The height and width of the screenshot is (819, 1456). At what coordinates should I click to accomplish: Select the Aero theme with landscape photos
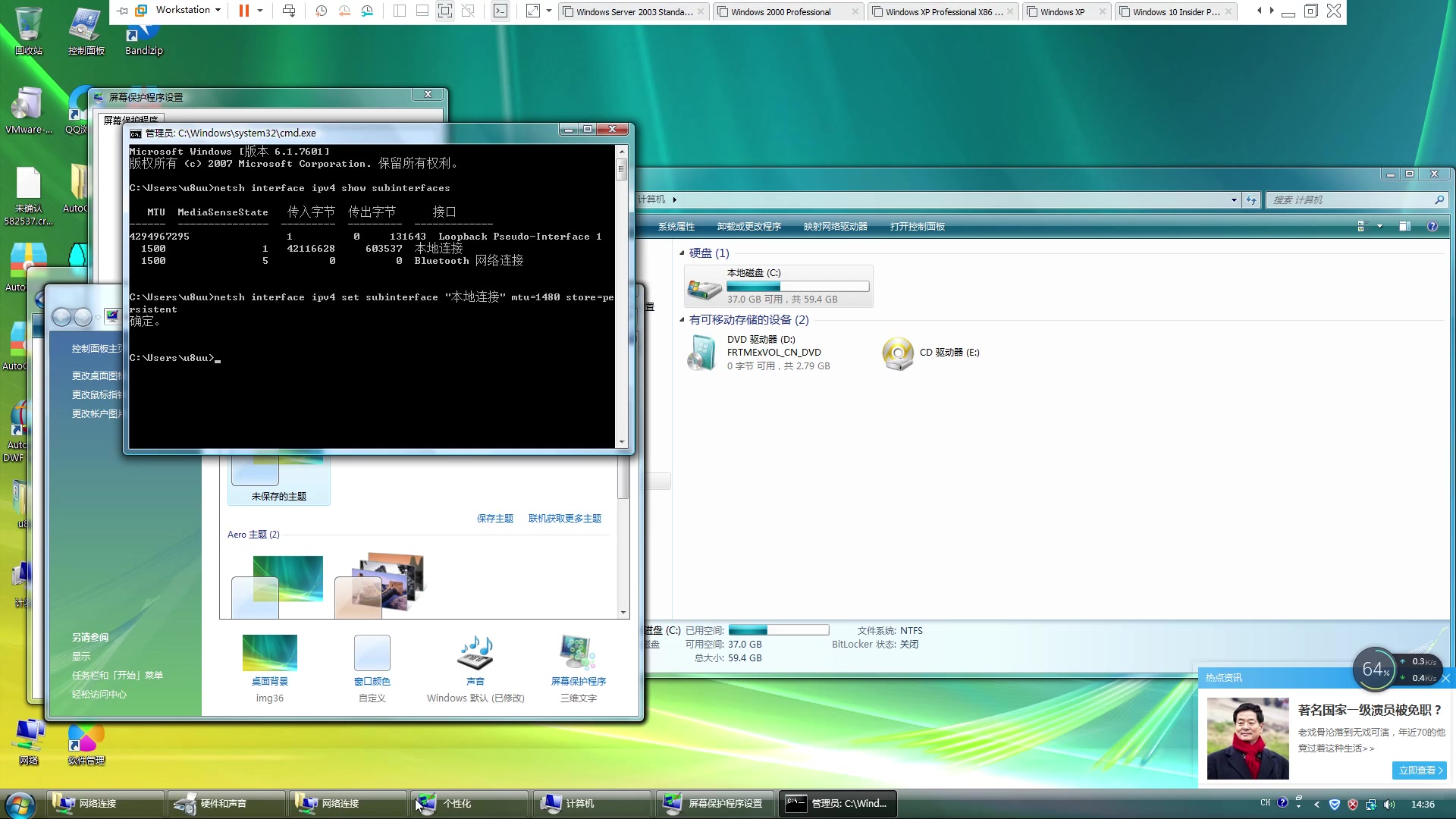coord(378,585)
